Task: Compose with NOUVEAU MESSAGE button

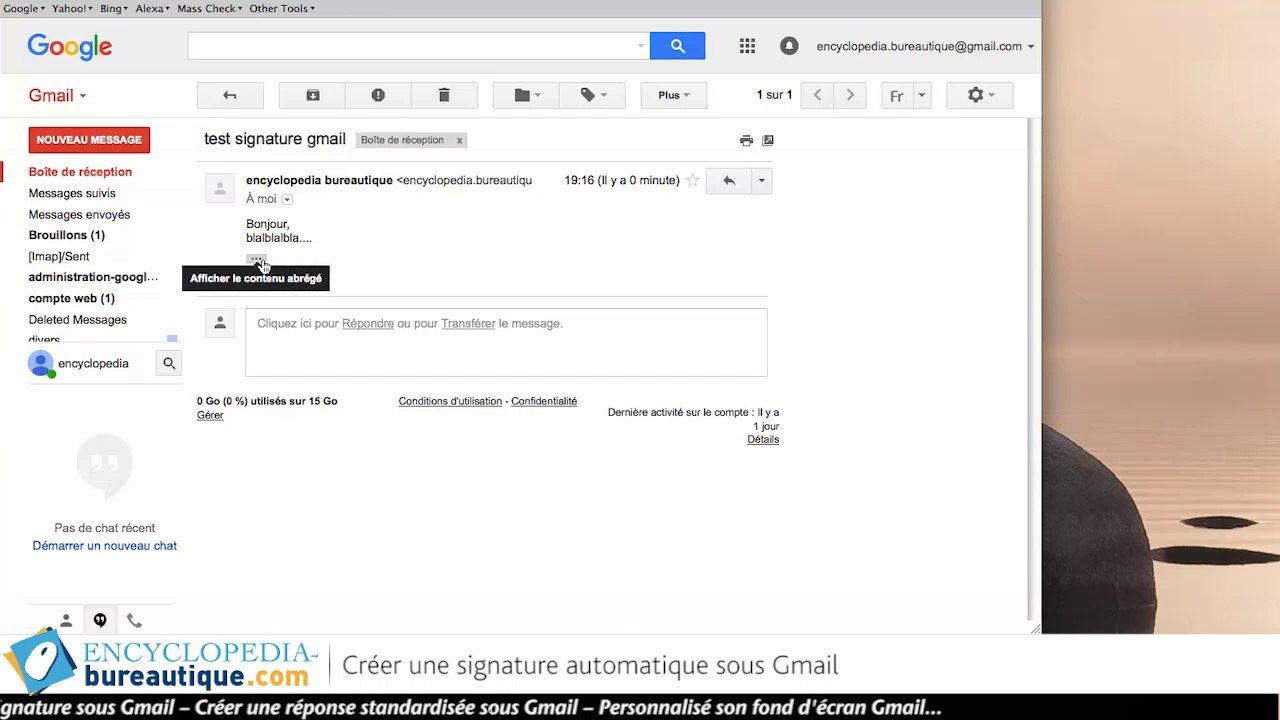Action: [89, 140]
